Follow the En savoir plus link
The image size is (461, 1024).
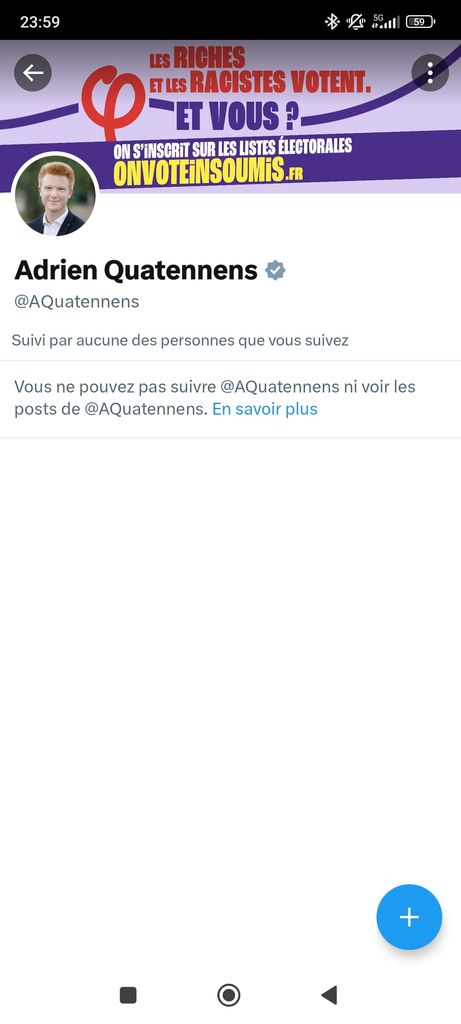coord(265,409)
